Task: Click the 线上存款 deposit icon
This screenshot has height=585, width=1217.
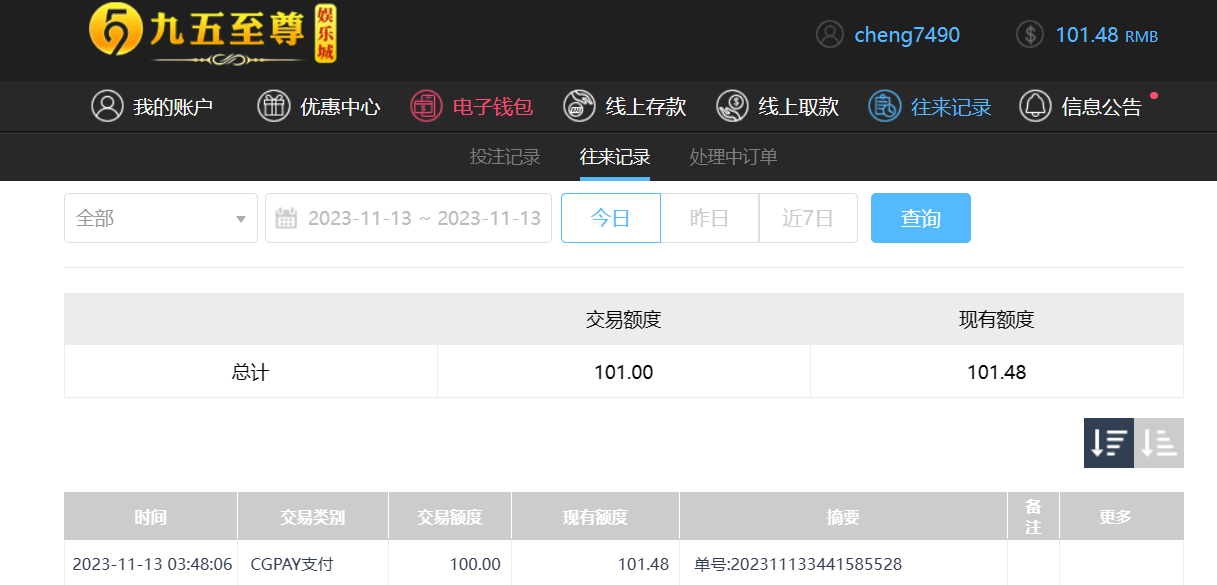Action: [x=579, y=106]
